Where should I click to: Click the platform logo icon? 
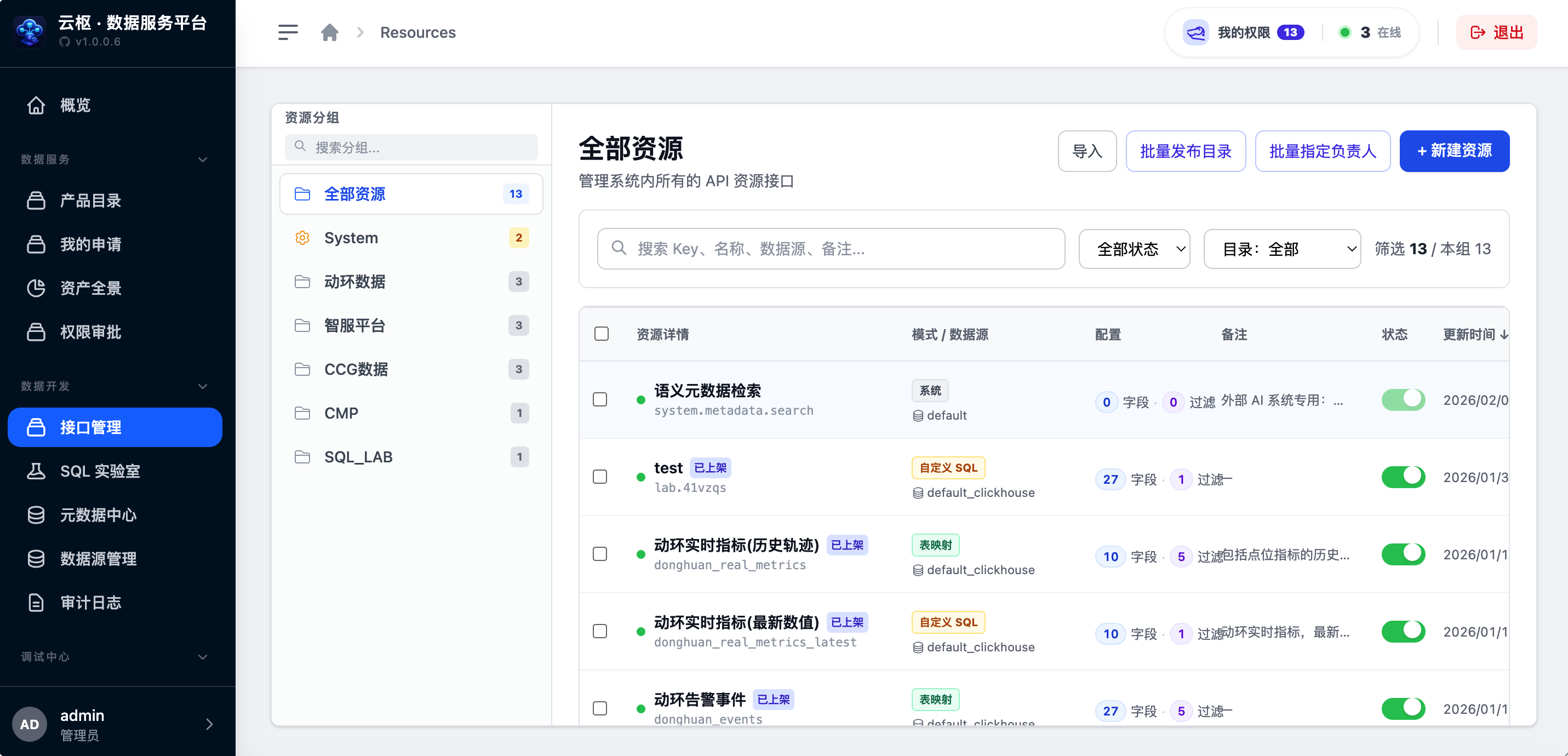pyautogui.click(x=29, y=32)
